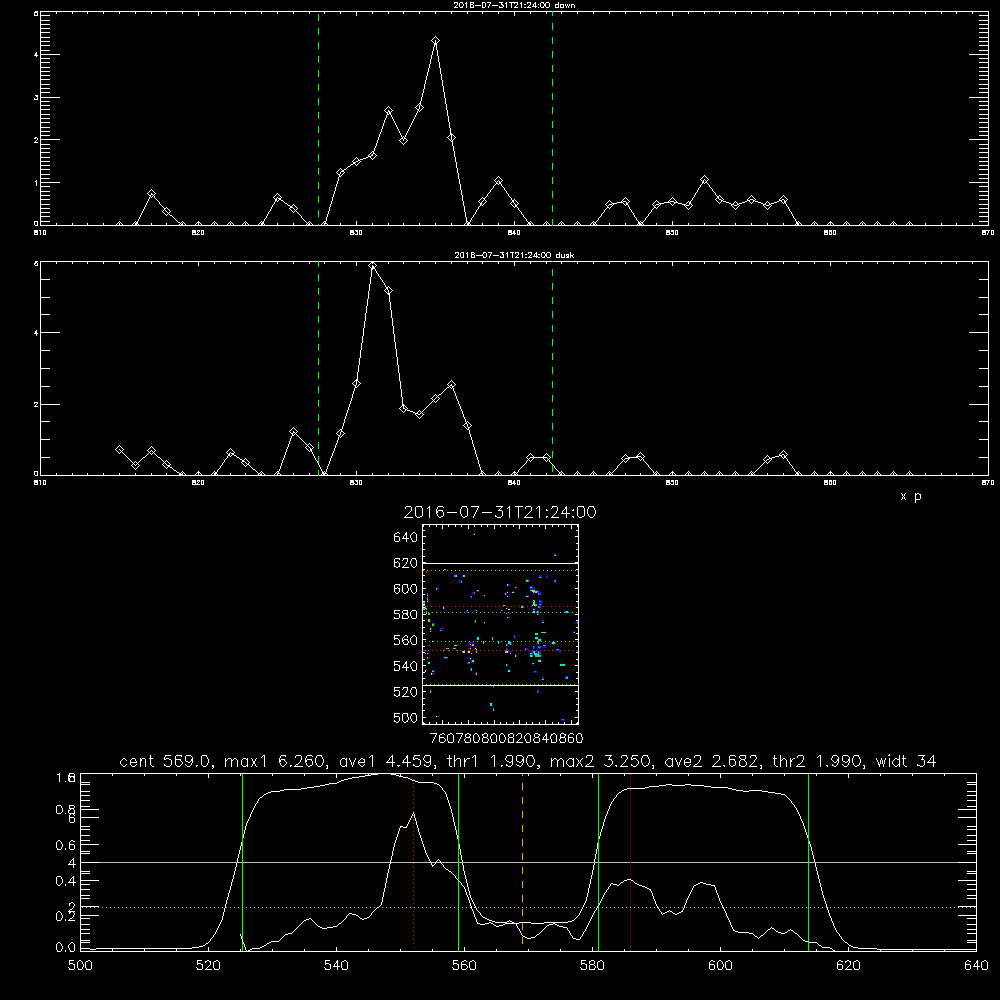Click the right green dashed line in dusk plot

(552, 368)
